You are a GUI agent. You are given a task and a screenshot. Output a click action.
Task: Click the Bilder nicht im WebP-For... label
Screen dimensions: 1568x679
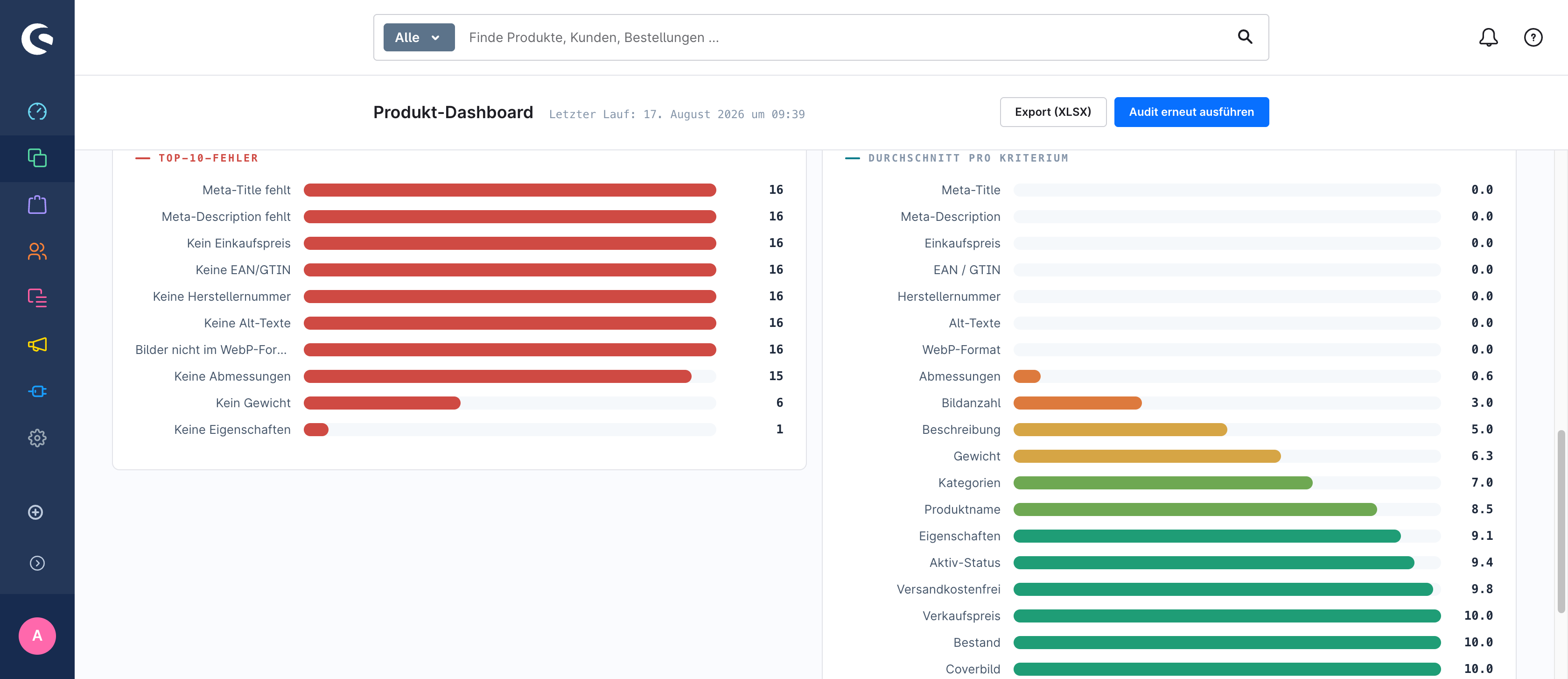[x=210, y=350]
